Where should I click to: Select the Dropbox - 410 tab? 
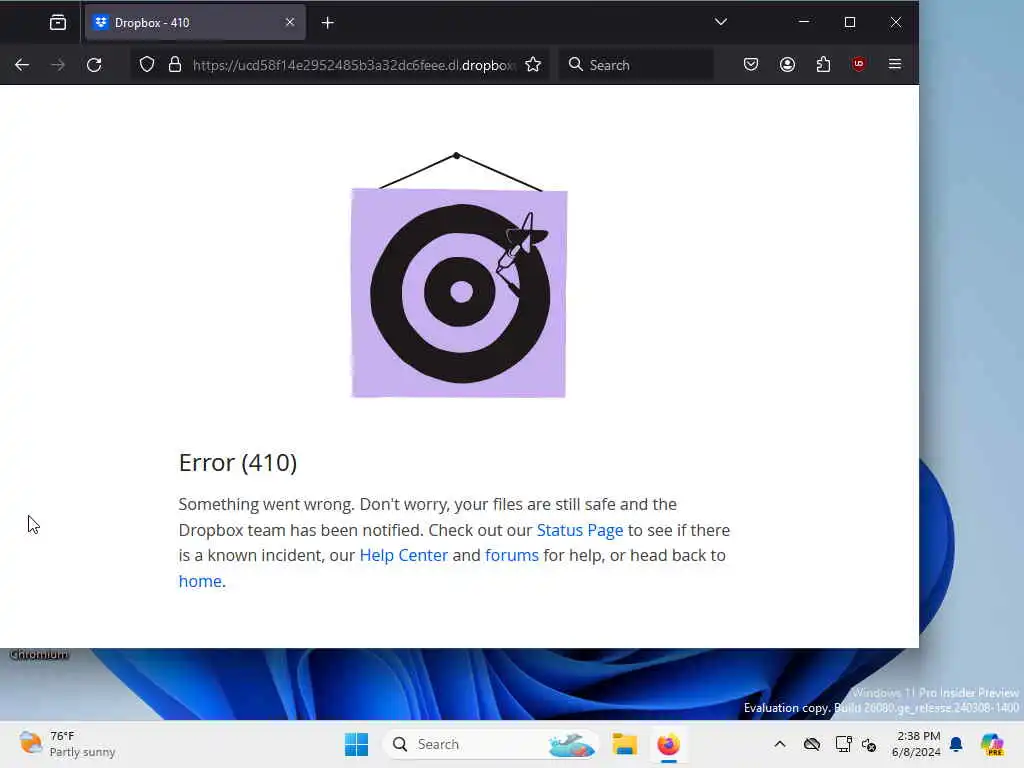point(195,23)
